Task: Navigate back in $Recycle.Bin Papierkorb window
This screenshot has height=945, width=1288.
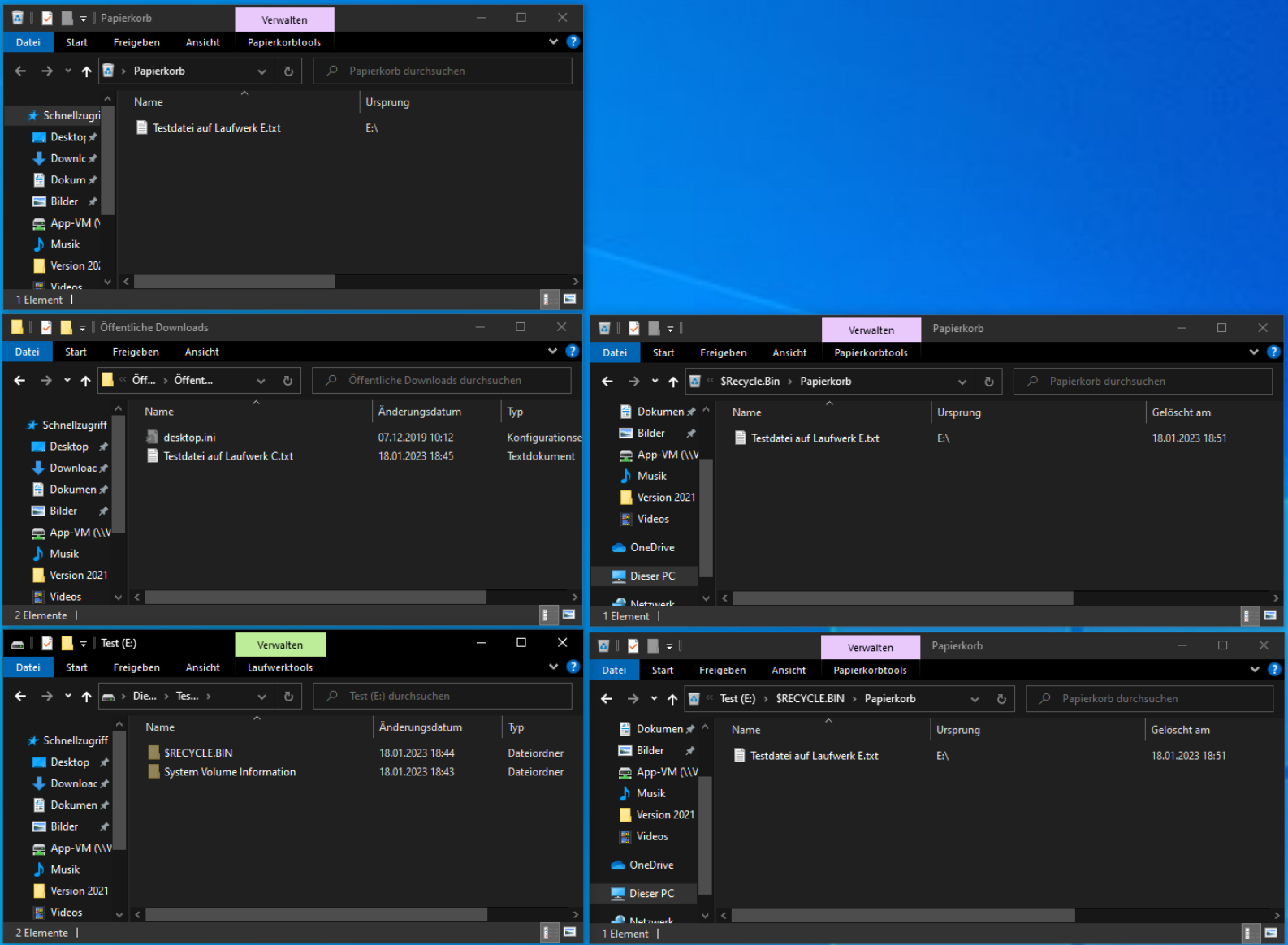Action: point(607,382)
